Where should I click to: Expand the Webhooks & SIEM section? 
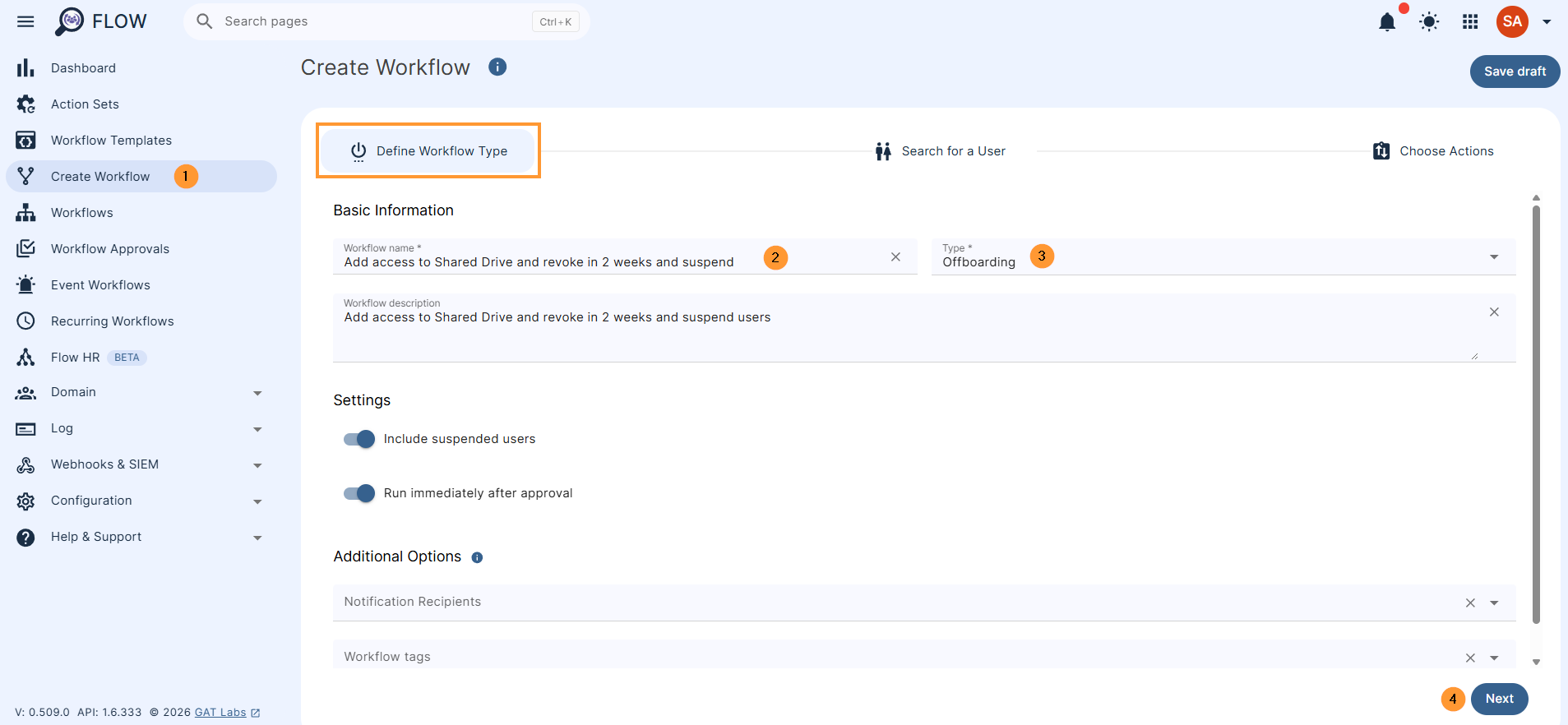click(257, 466)
